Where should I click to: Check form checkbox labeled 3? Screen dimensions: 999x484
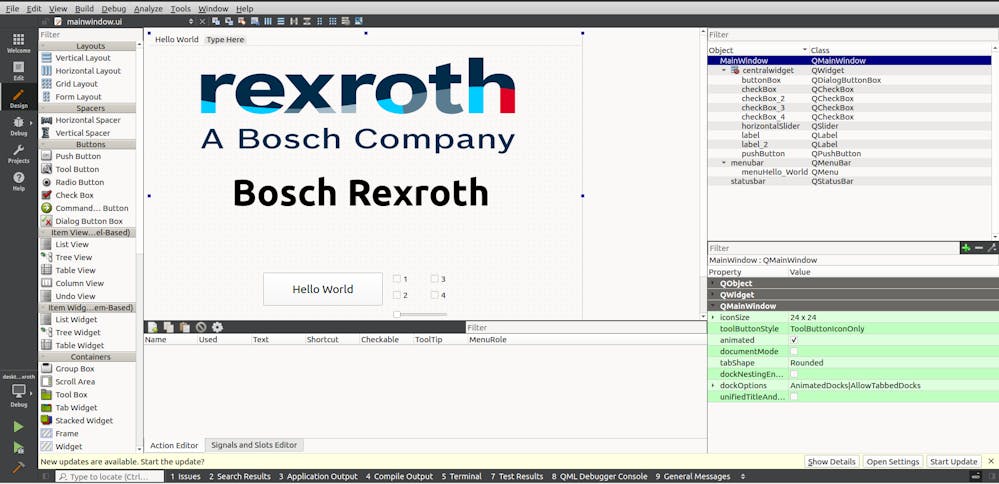(435, 279)
